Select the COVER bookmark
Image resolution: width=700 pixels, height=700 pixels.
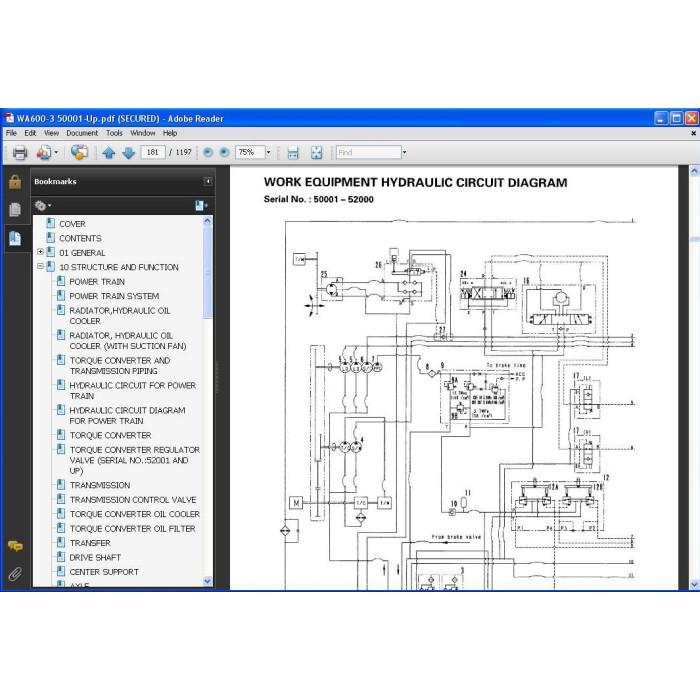[x=72, y=224]
